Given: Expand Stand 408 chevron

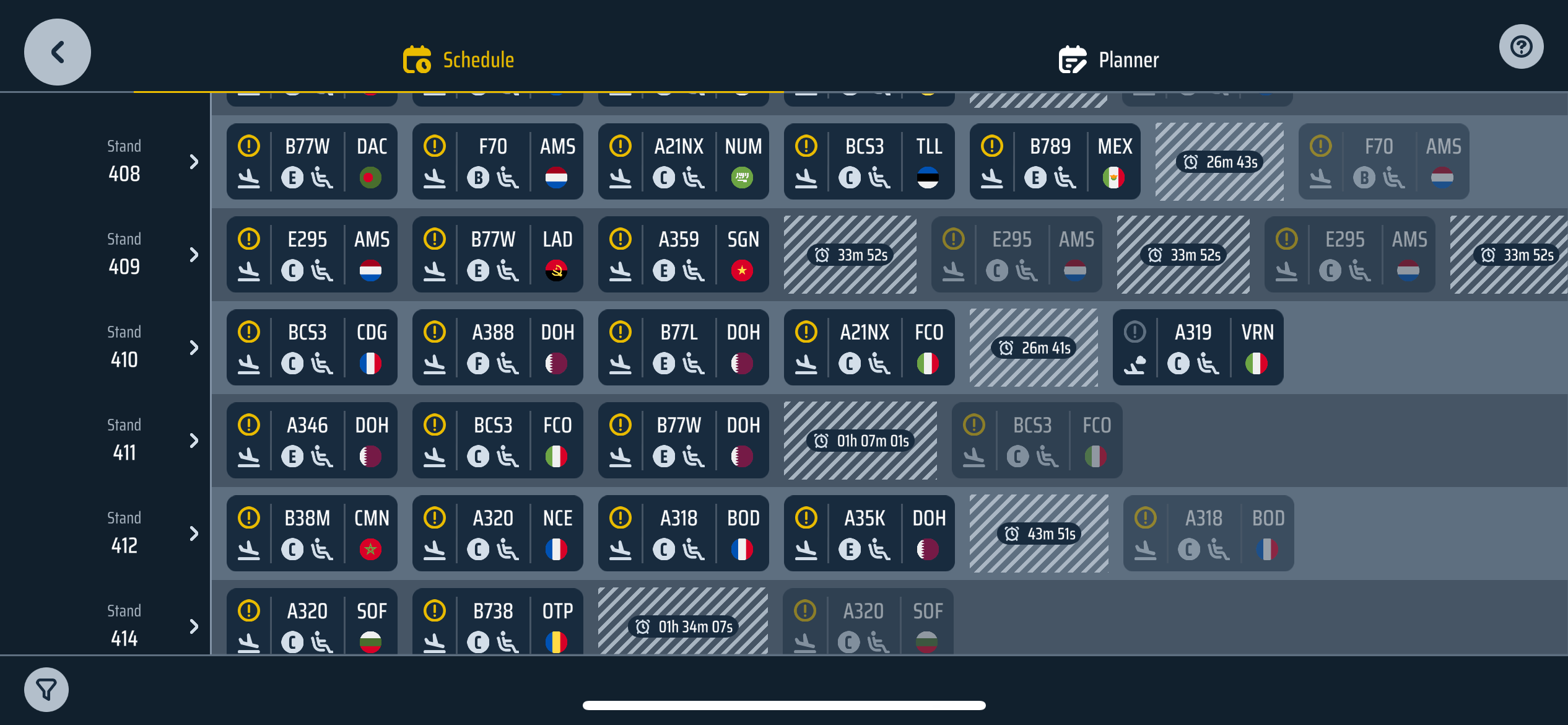Looking at the screenshot, I should (194, 162).
